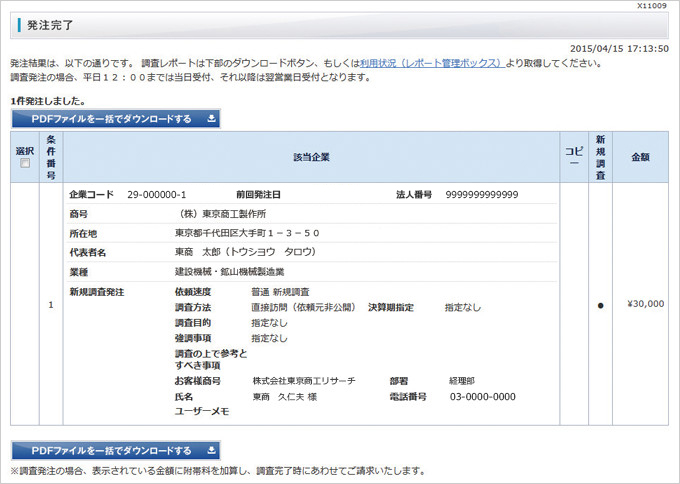Toggle the 選択 select-all checkbox in header
Viewport: 680px width, 484px height.
click(25, 164)
